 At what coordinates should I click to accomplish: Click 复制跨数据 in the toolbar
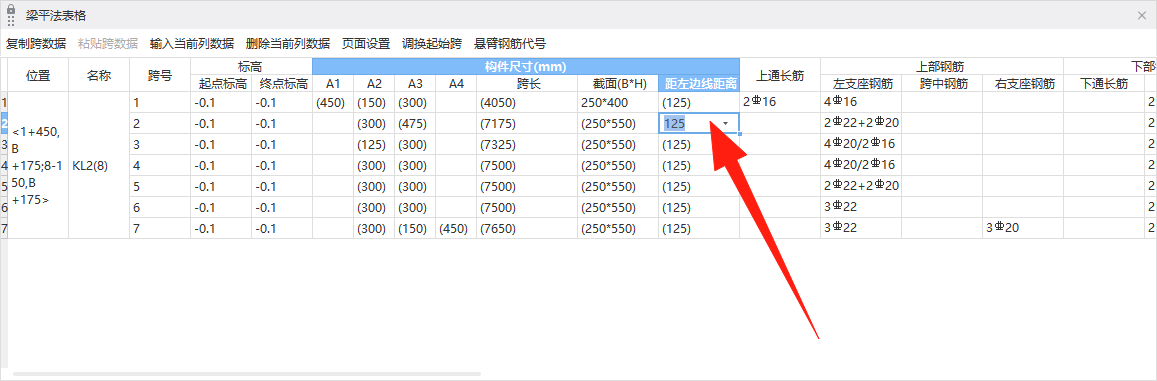coord(36,44)
